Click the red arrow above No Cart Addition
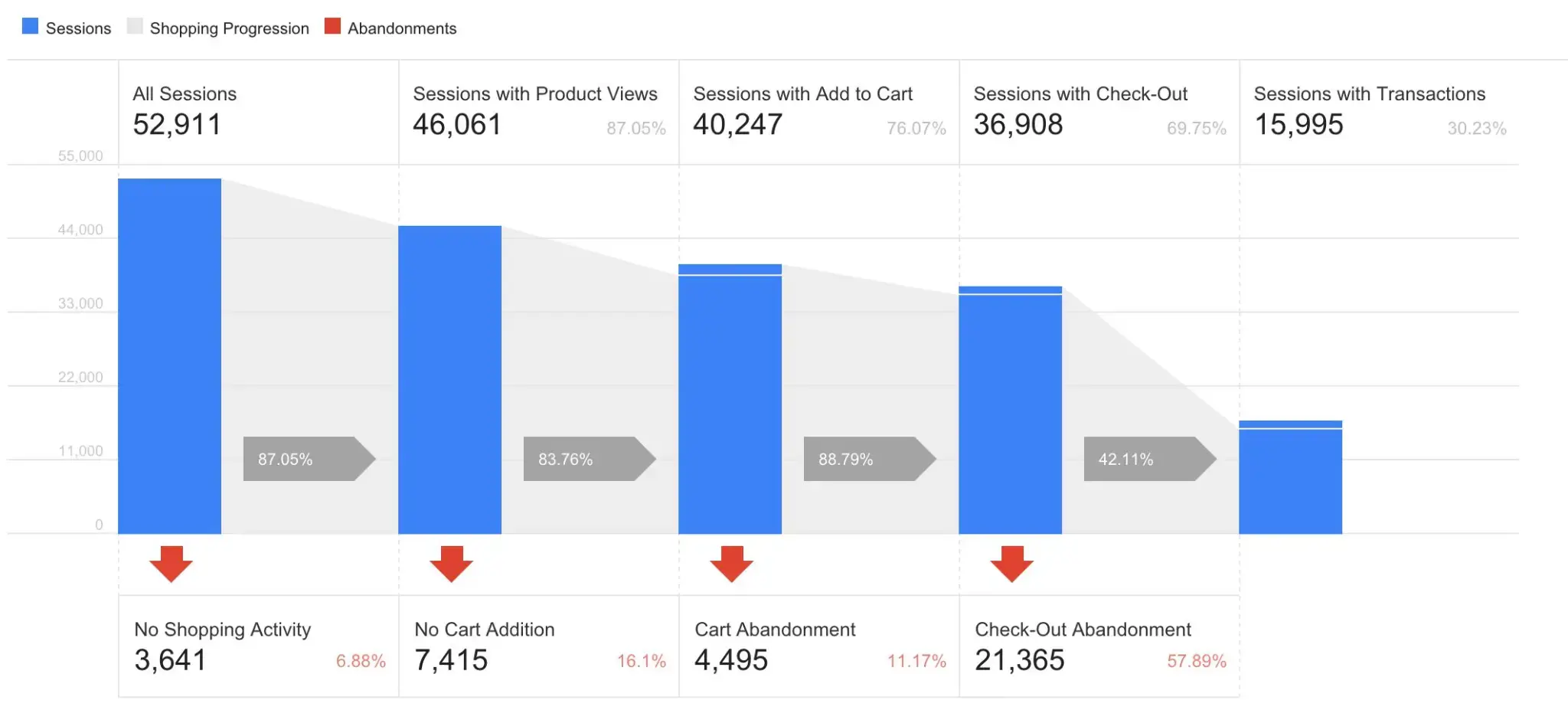Screen dimensions: 1568x710 [451, 564]
